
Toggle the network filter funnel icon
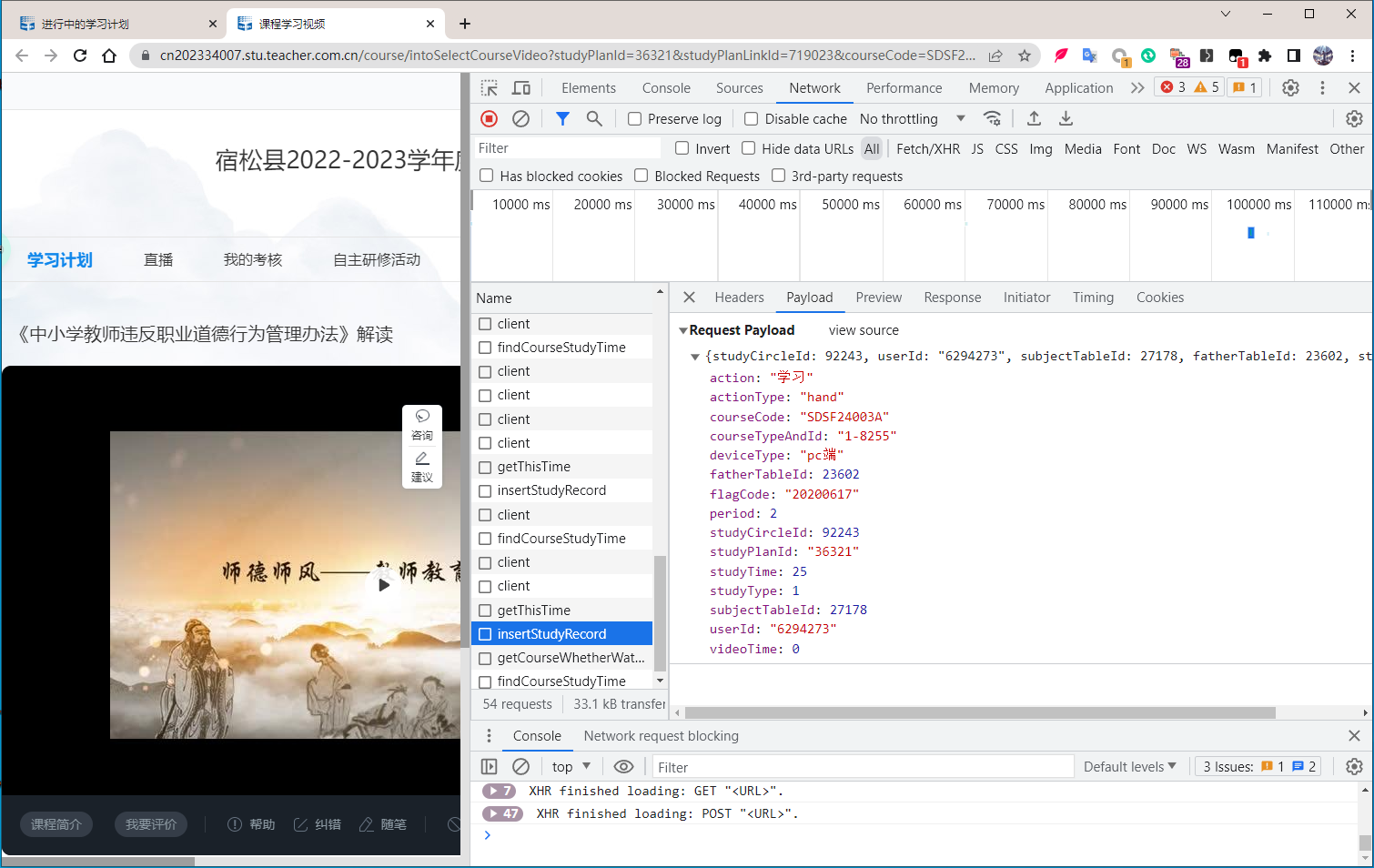coord(562,118)
